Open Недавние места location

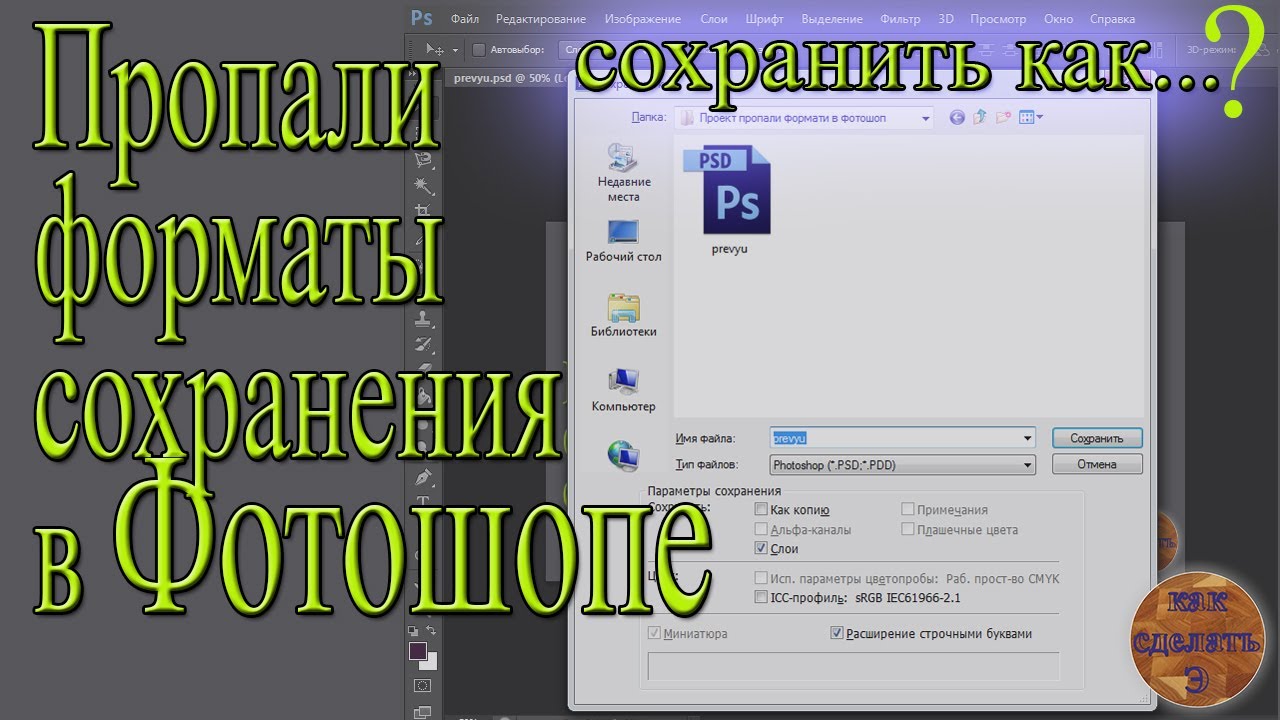click(x=624, y=172)
